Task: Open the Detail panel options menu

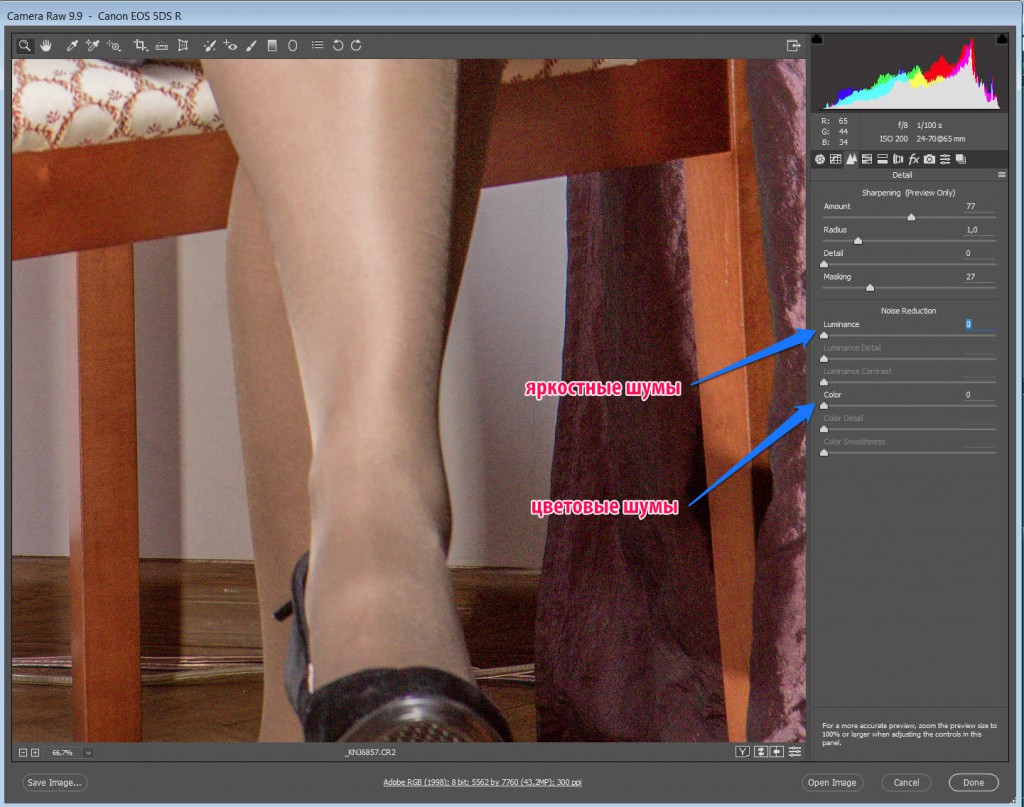Action: point(1001,174)
